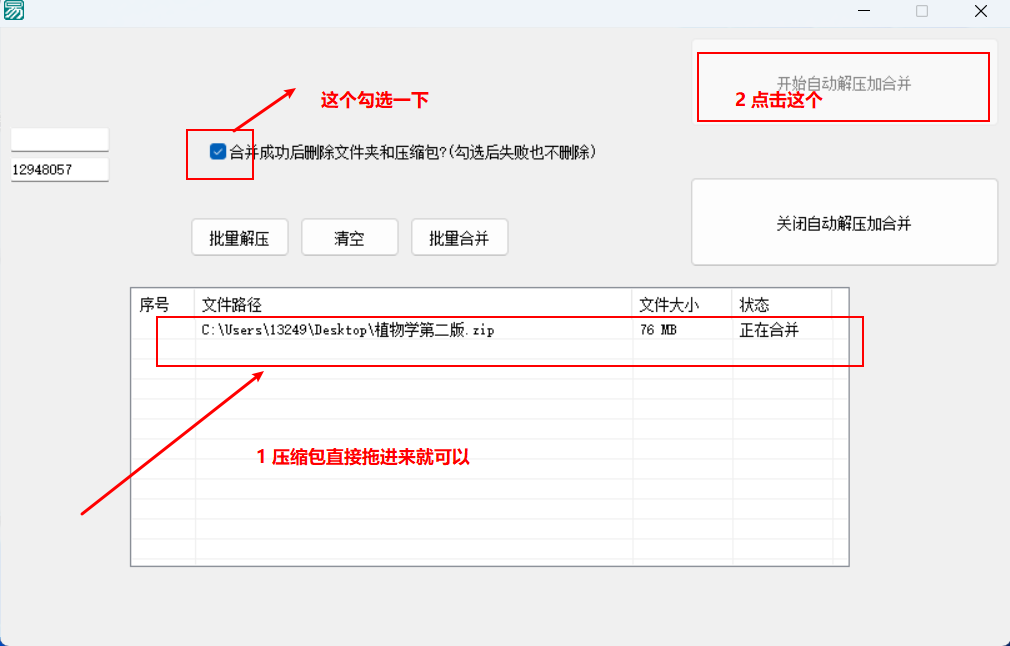Image resolution: width=1010 pixels, height=646 pixels.
Task: Click the 文件路径 column header
Action: (231, 303)
